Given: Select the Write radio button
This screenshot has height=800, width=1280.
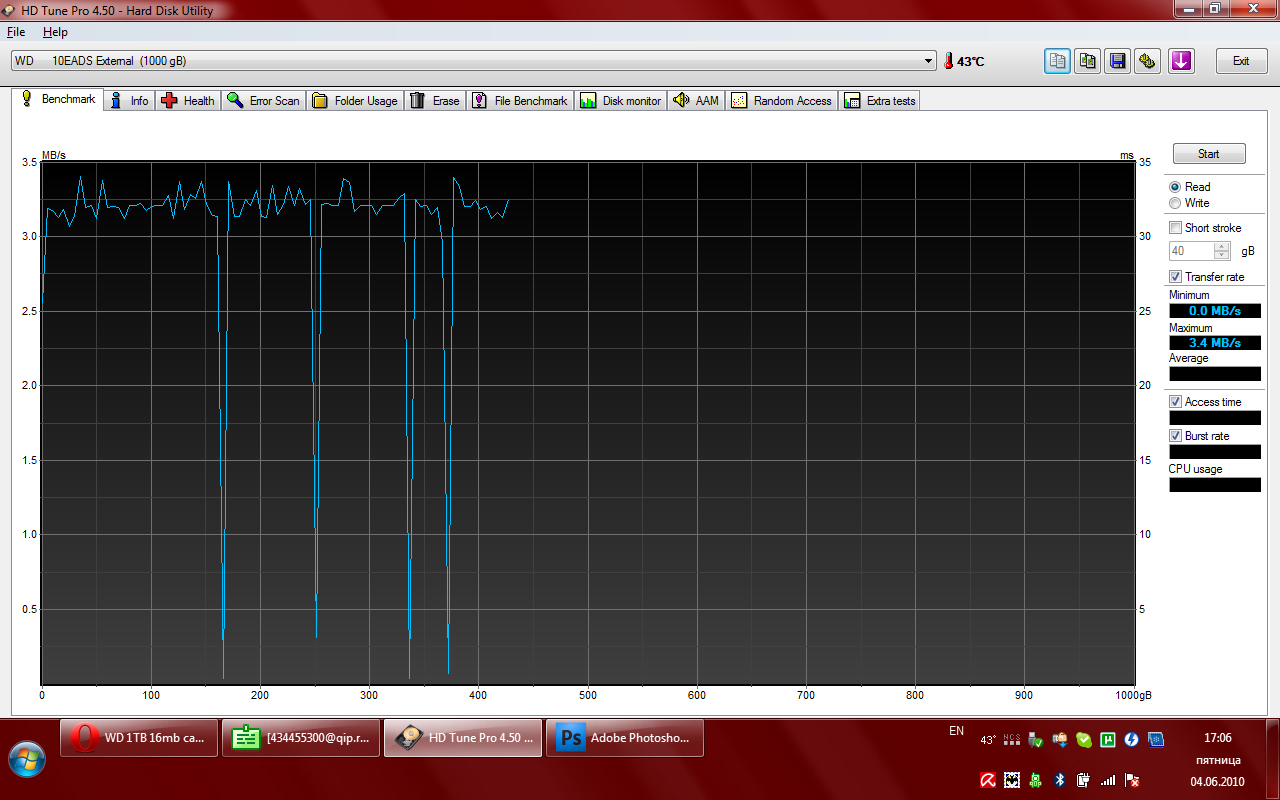Looking at the screenshot, I should pos(1175,203).
